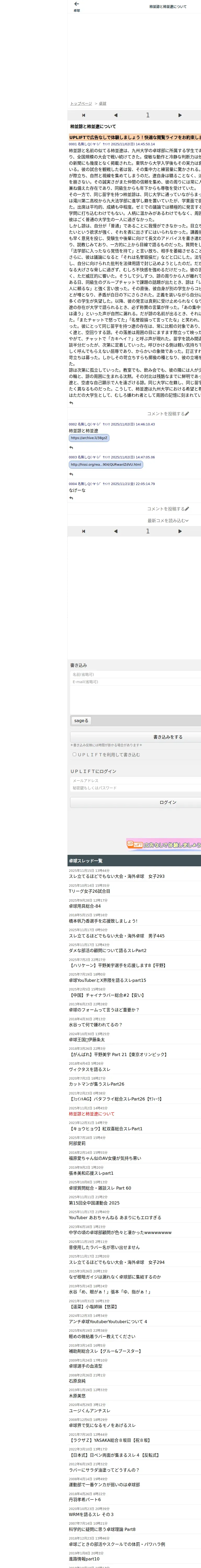Open thread 卓球用具総合-84
201x1568 pixels.
[x=85, y=906]
